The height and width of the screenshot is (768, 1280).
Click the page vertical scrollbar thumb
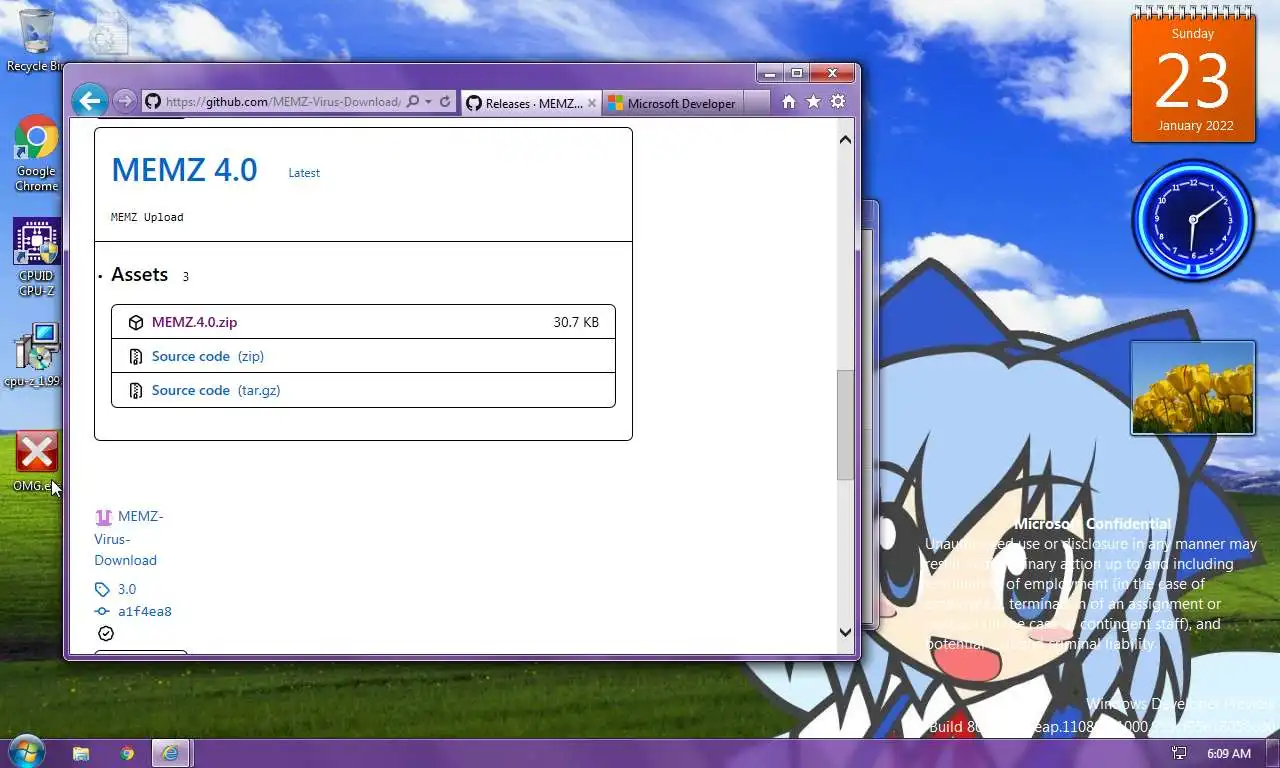(x=846, y=425)
